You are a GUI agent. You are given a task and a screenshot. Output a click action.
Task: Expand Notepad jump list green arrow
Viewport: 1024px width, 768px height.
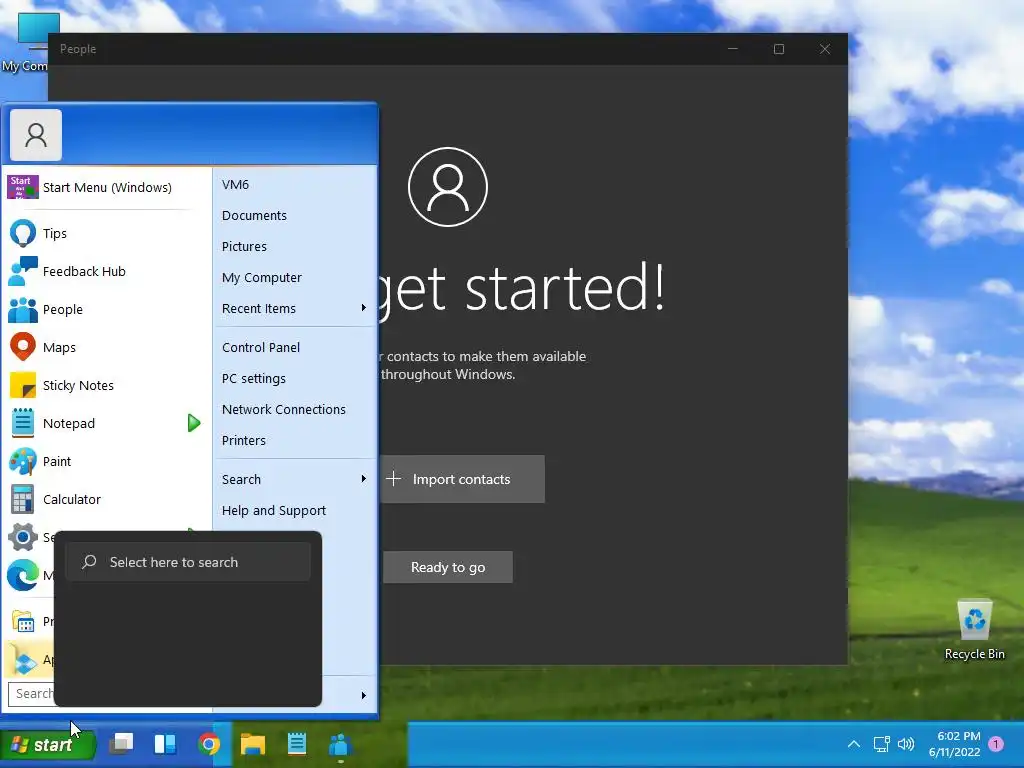[x=194, y=423]
